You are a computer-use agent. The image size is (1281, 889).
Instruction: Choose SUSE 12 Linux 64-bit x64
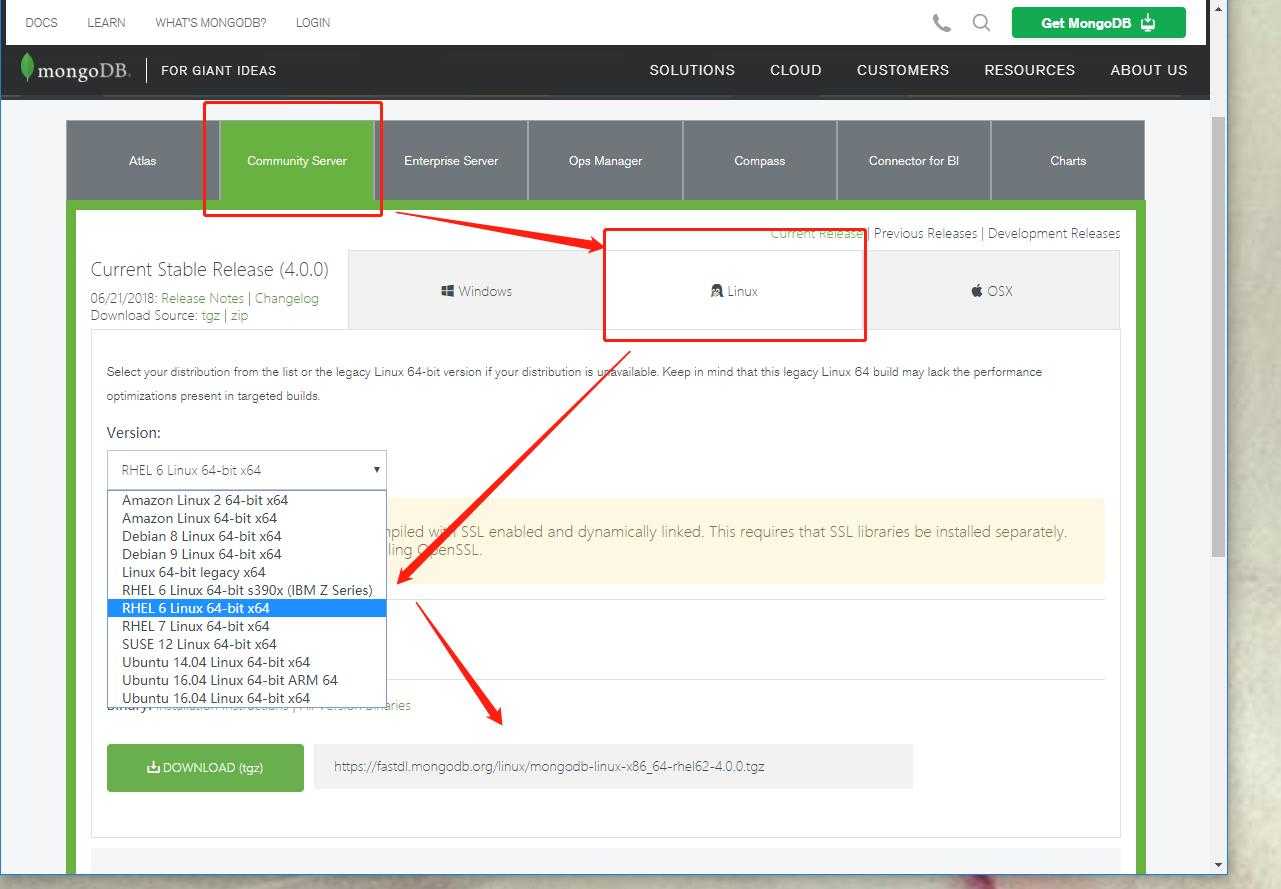coord(246,644)
